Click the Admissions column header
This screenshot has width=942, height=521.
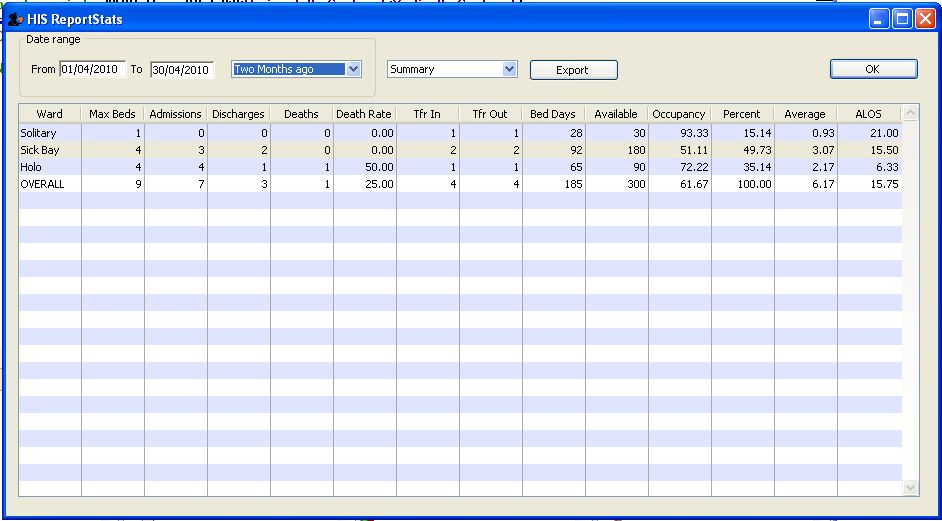(x=175, y=114)
